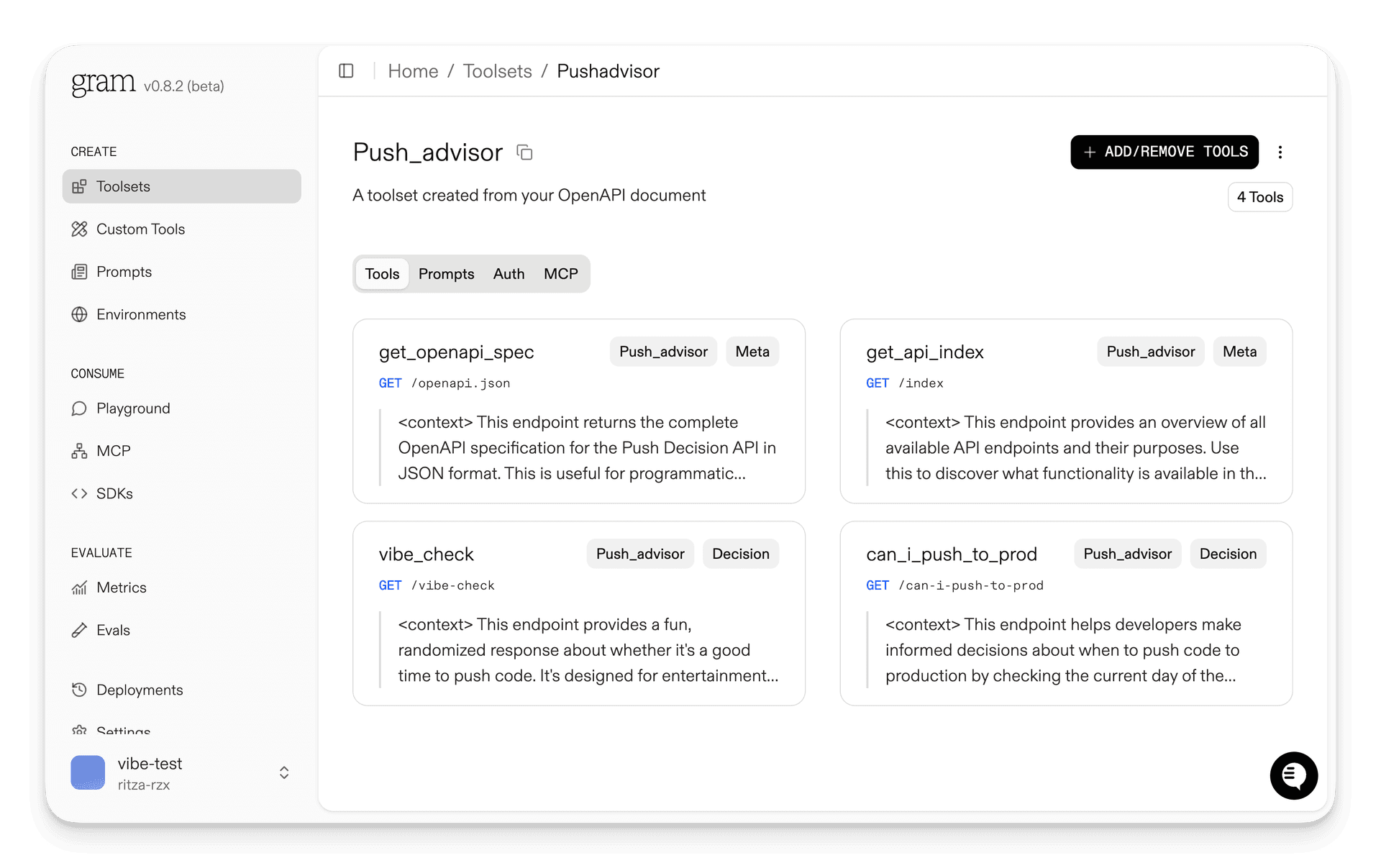This screenshot has width=1381, height=868.
Task: Expand the vibe-test workspace switcher
Action: click(283, 772)
